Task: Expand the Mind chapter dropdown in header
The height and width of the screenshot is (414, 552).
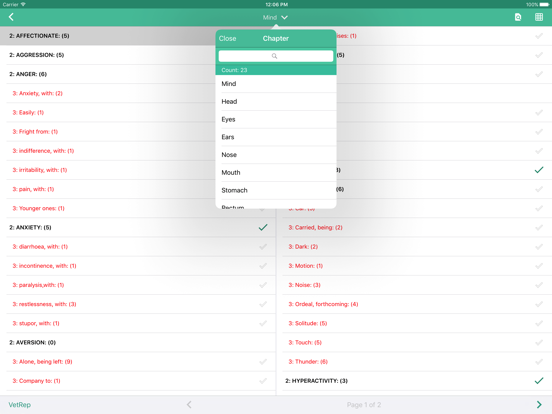Action: (275, 17)
